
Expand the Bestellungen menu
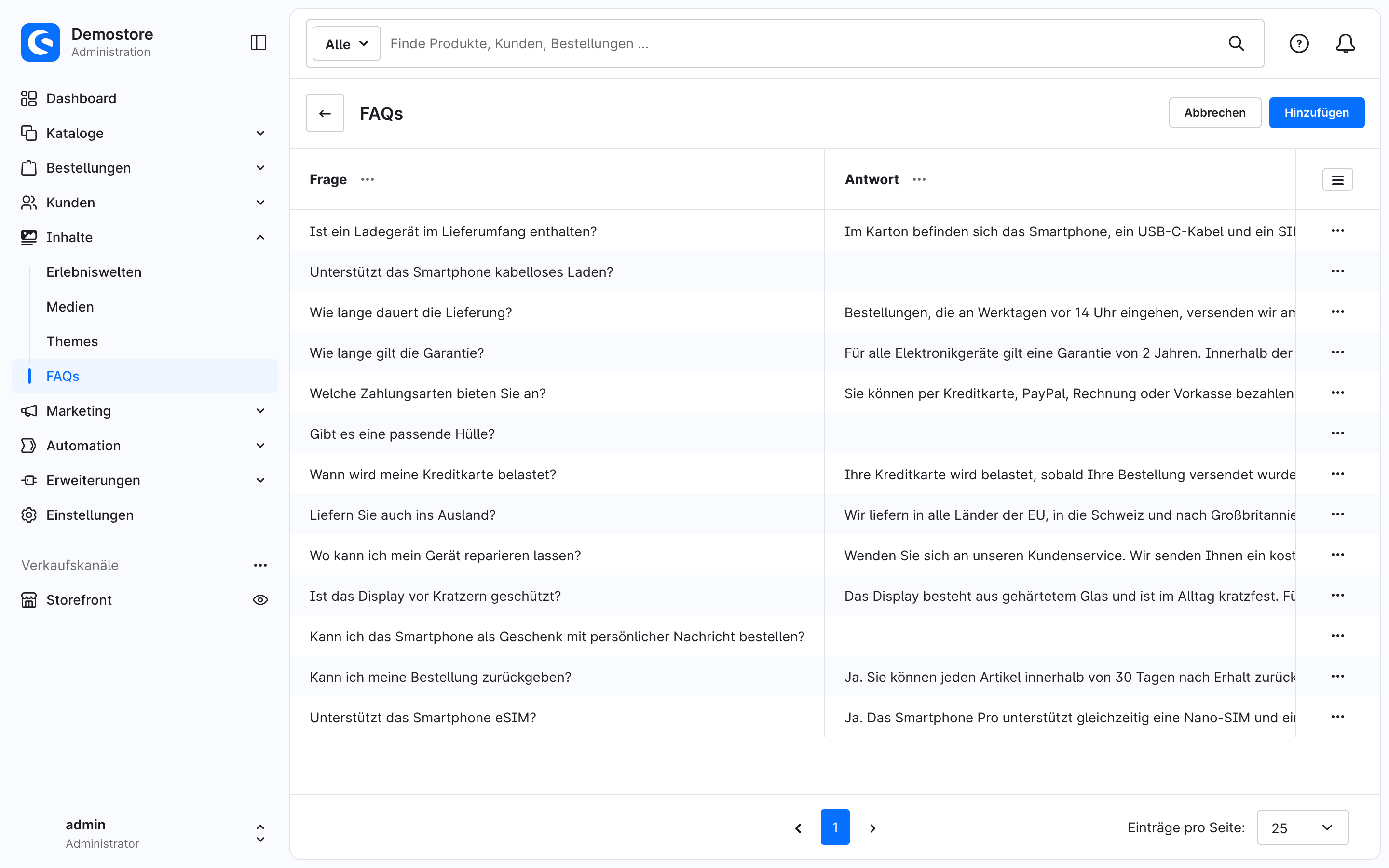[260, 168]
